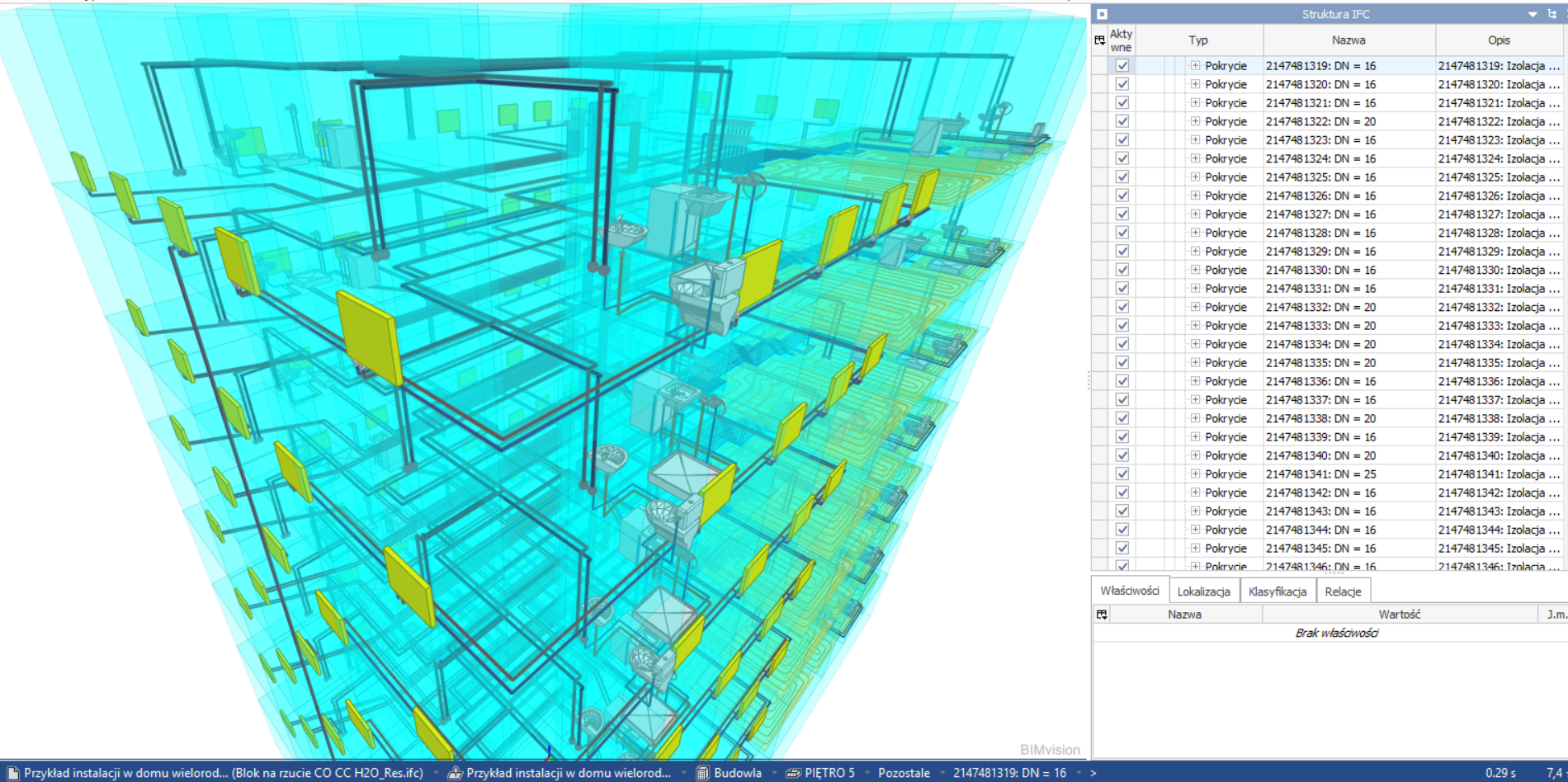Expand the Pokrycie node for 2147481332
The height and width of the screenshot is (782, 1568).
pyautogui.click(x=1195, y=307)
